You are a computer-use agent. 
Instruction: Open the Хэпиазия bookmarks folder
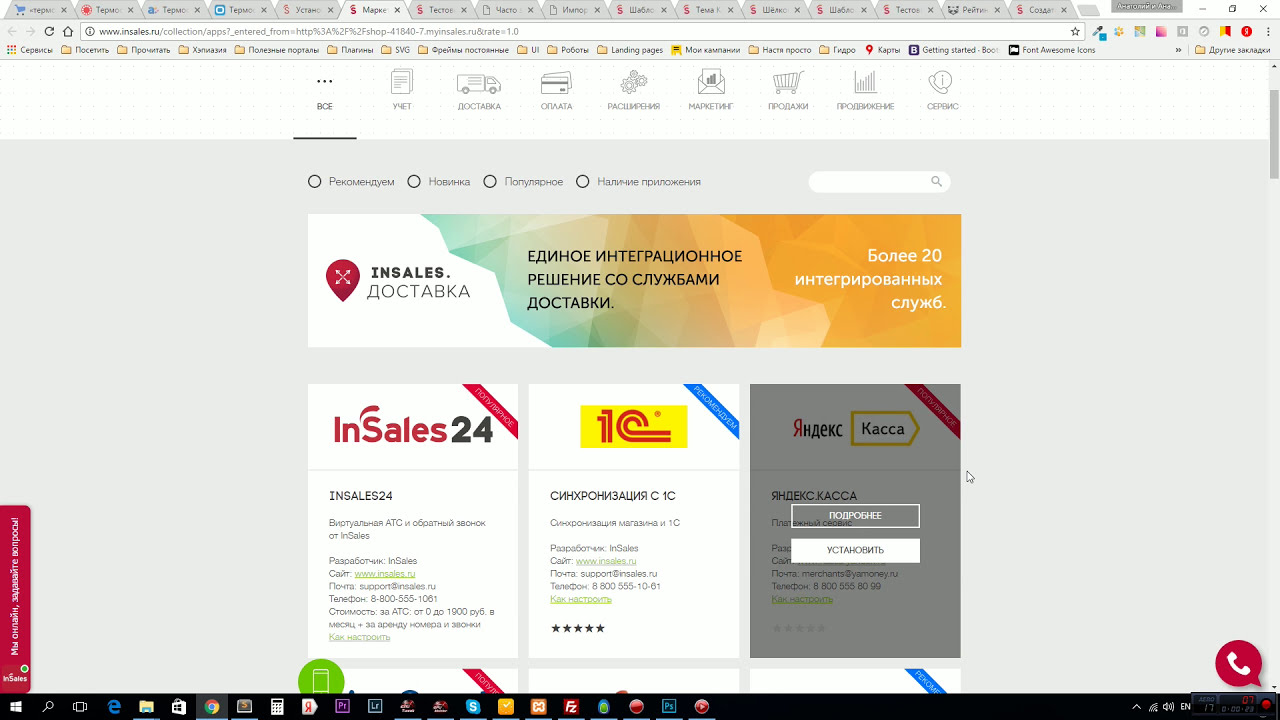(204, 50)
